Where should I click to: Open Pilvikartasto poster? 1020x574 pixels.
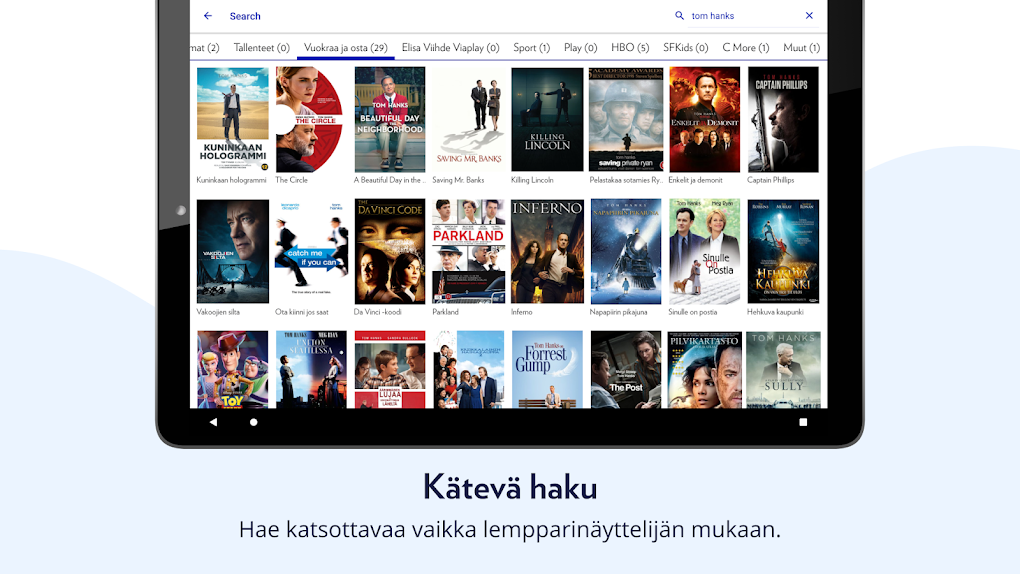(x=705, y=370)
